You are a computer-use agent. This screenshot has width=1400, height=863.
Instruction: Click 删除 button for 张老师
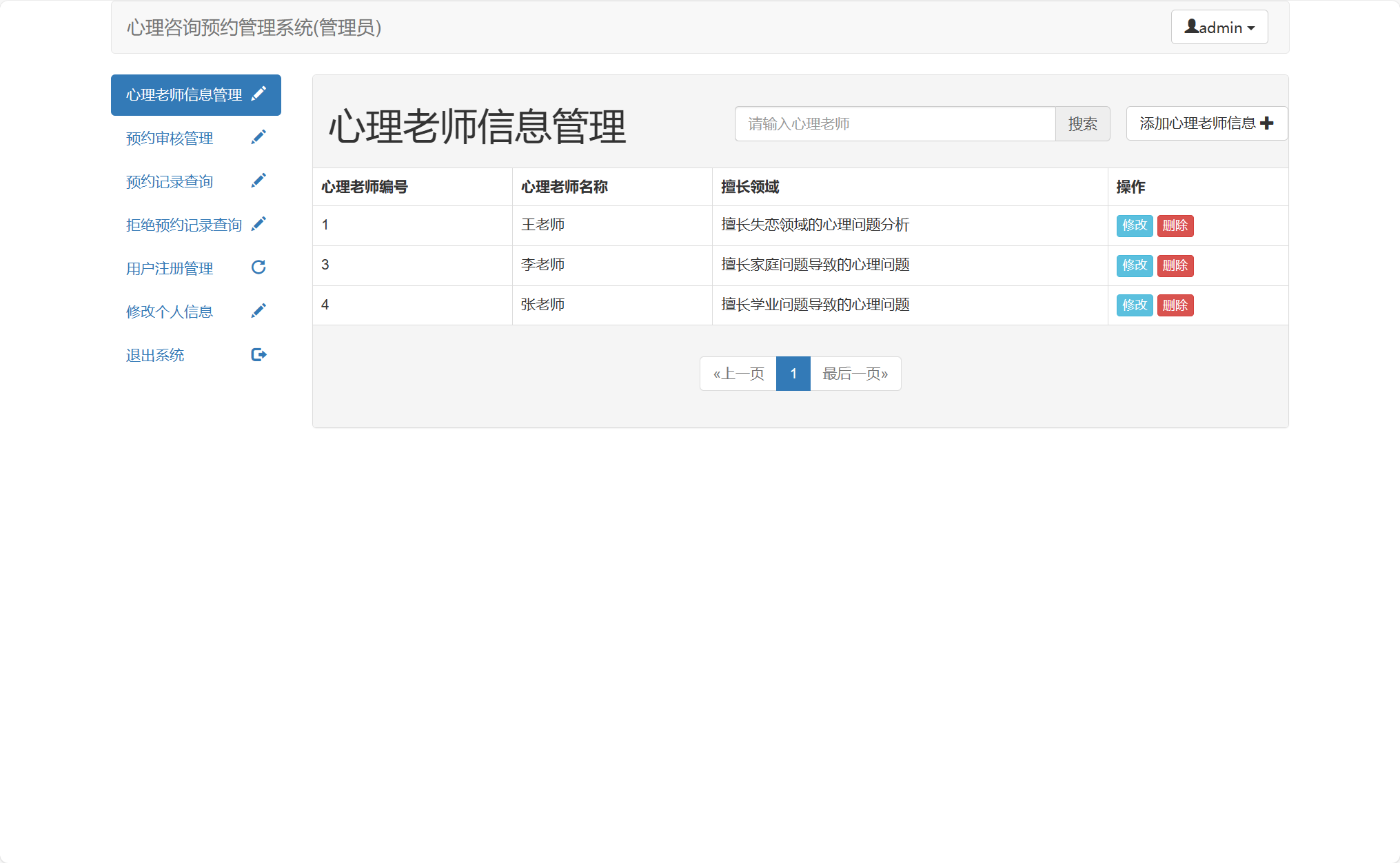coord(1175,305)
